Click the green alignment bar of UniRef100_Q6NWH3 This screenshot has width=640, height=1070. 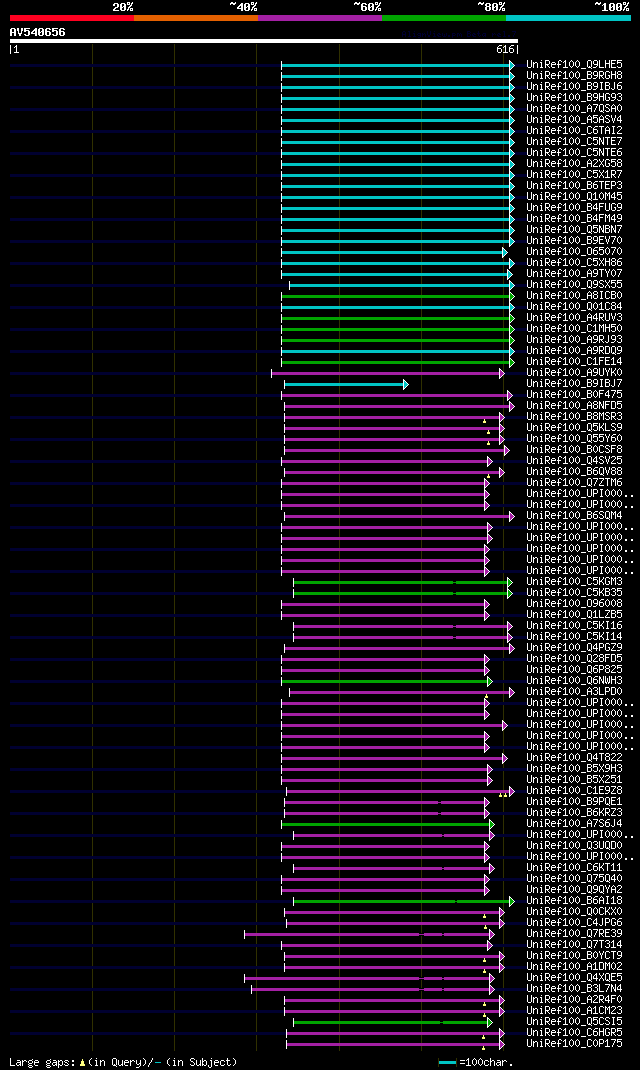pyautogui.click(x=386, y=682)
